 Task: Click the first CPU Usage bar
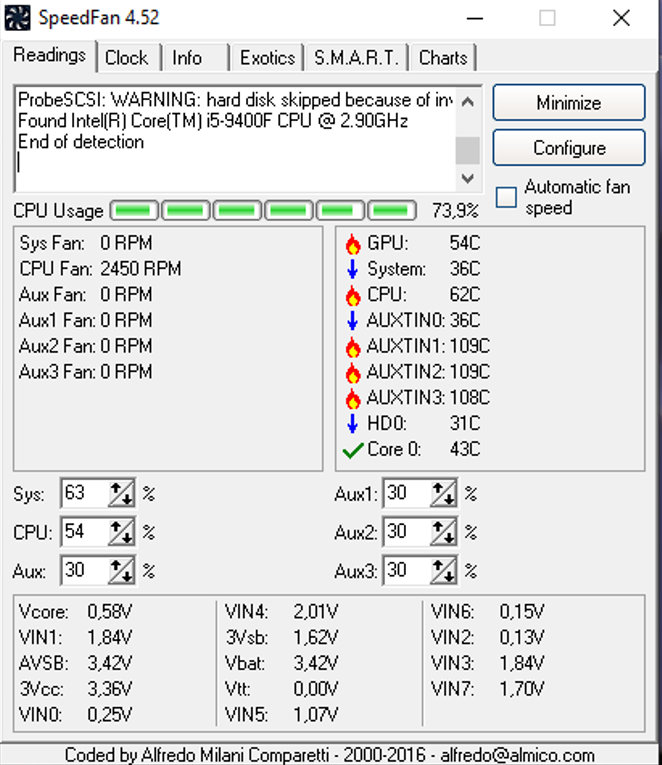tap(134, 211)
